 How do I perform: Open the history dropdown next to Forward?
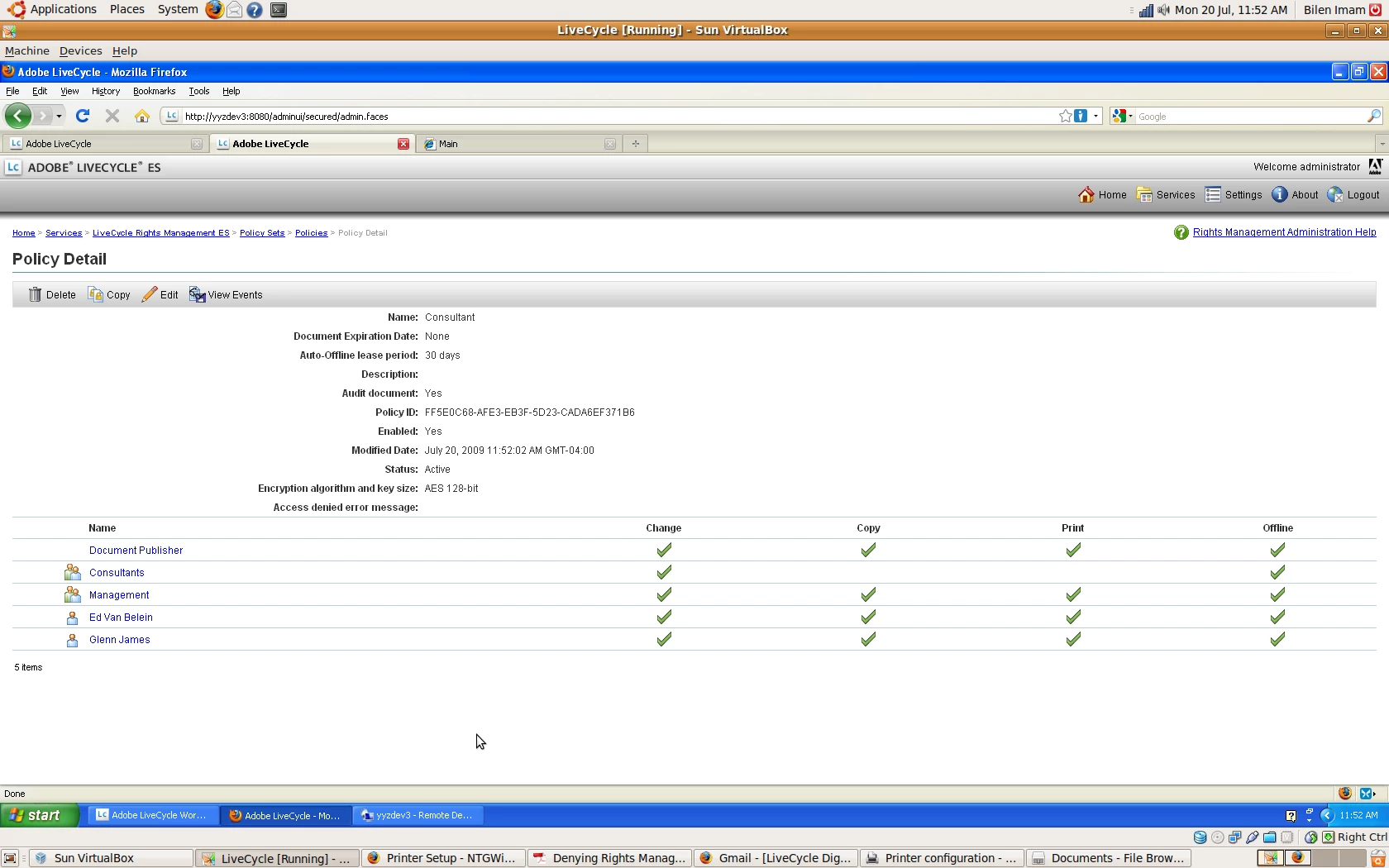click(59, 117)
